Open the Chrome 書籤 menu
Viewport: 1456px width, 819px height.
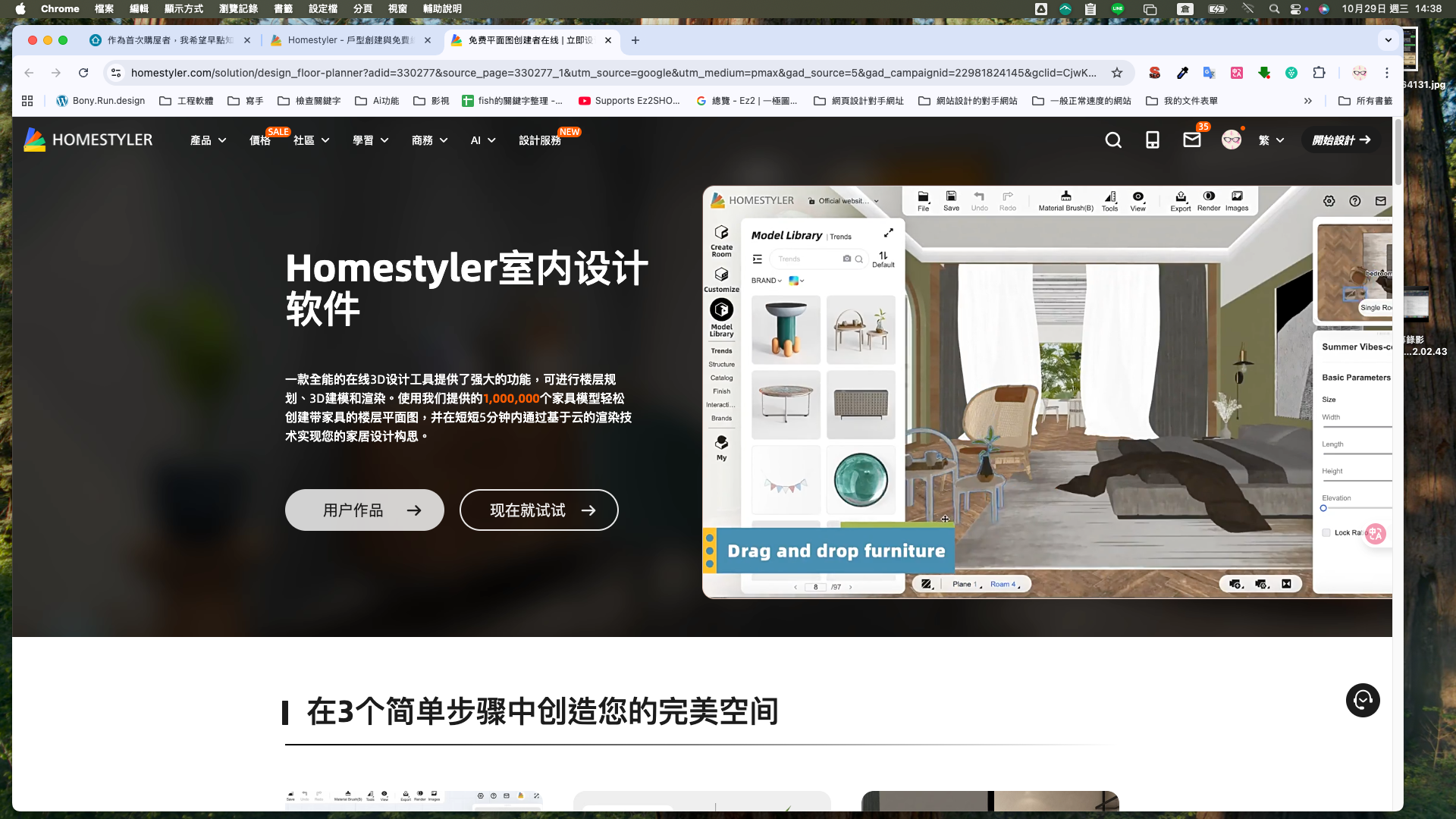click(282, 8)
